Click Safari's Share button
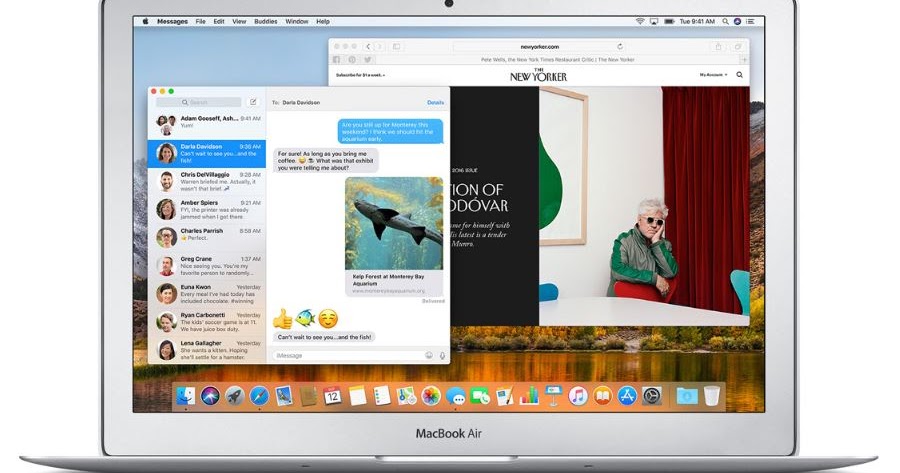The height and width of the screenshot is (473, 900). coord(717,46)
